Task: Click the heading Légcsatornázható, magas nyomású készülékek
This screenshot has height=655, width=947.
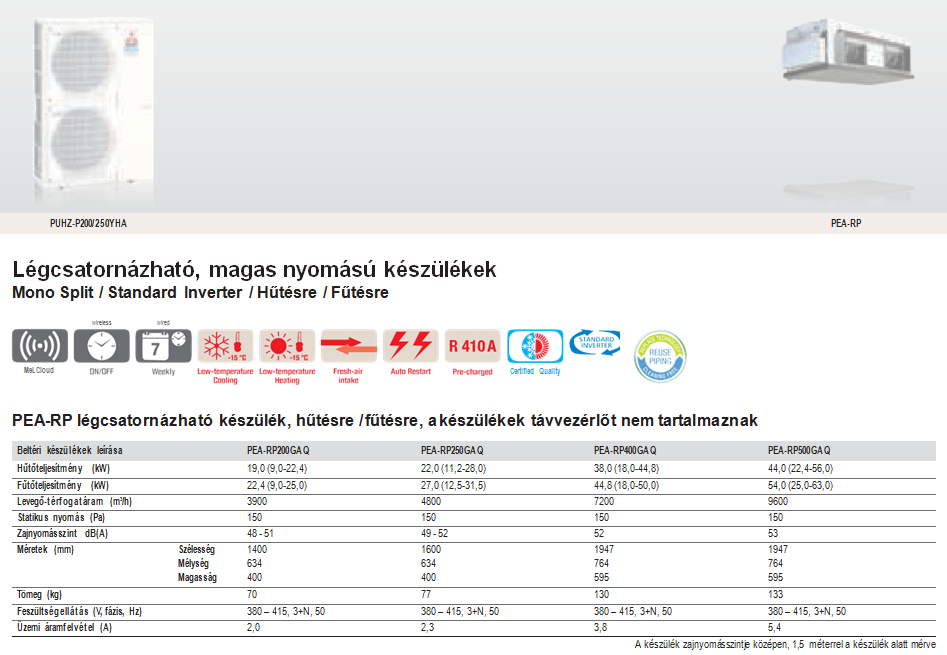Action: point(254,269)
